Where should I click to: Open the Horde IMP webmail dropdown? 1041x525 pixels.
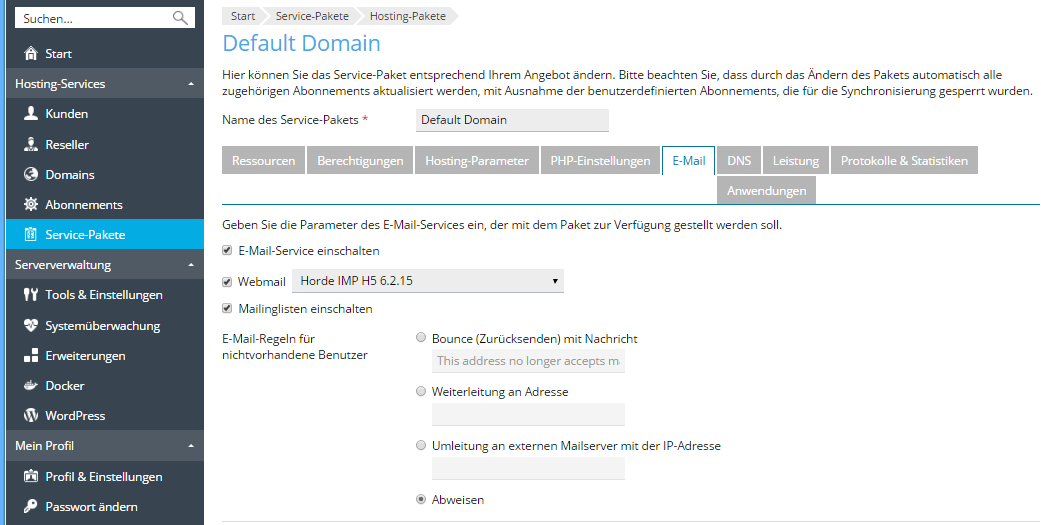[428, 281]
